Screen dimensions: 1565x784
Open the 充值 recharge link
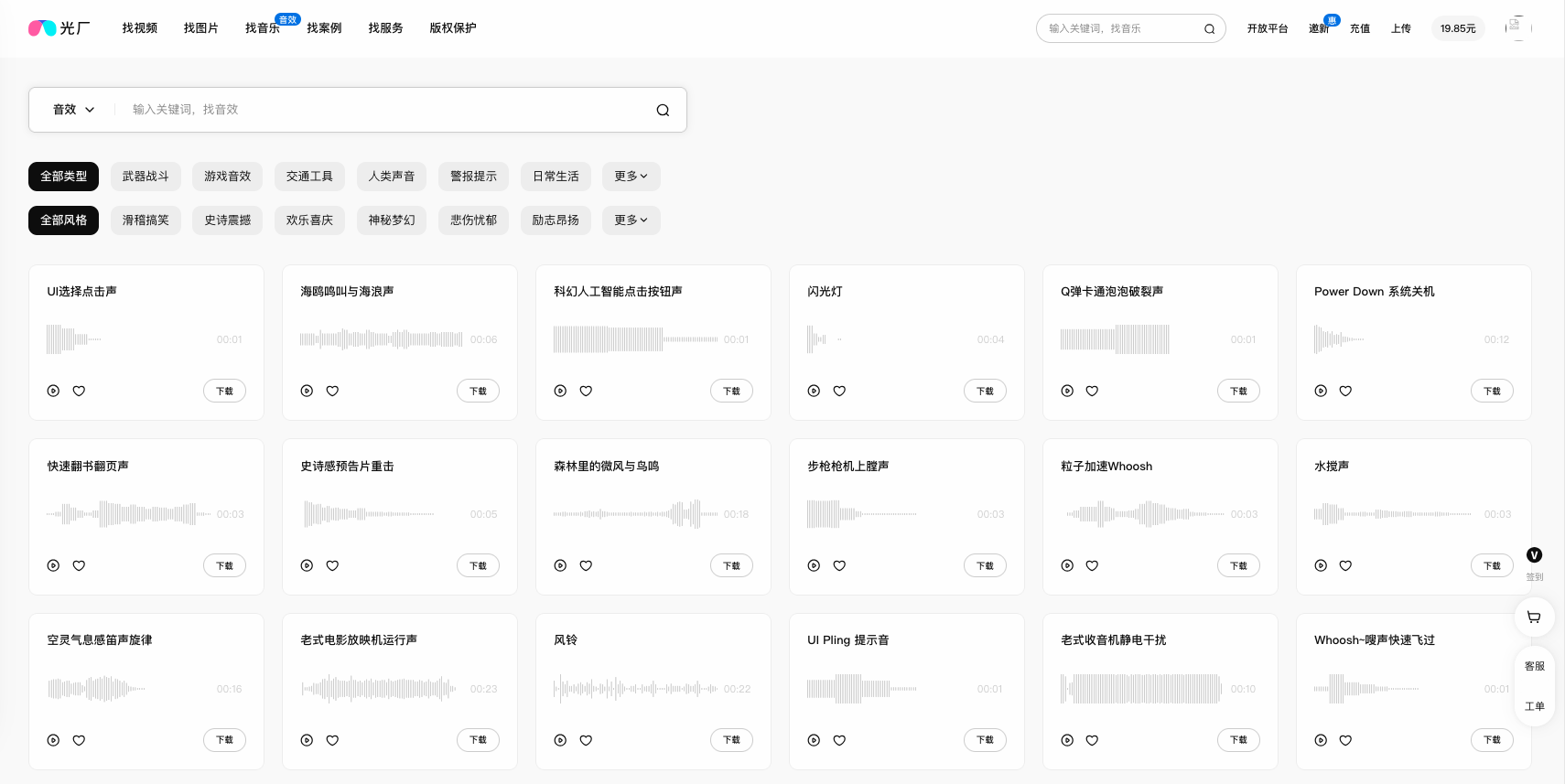(x=1360, y=28)
